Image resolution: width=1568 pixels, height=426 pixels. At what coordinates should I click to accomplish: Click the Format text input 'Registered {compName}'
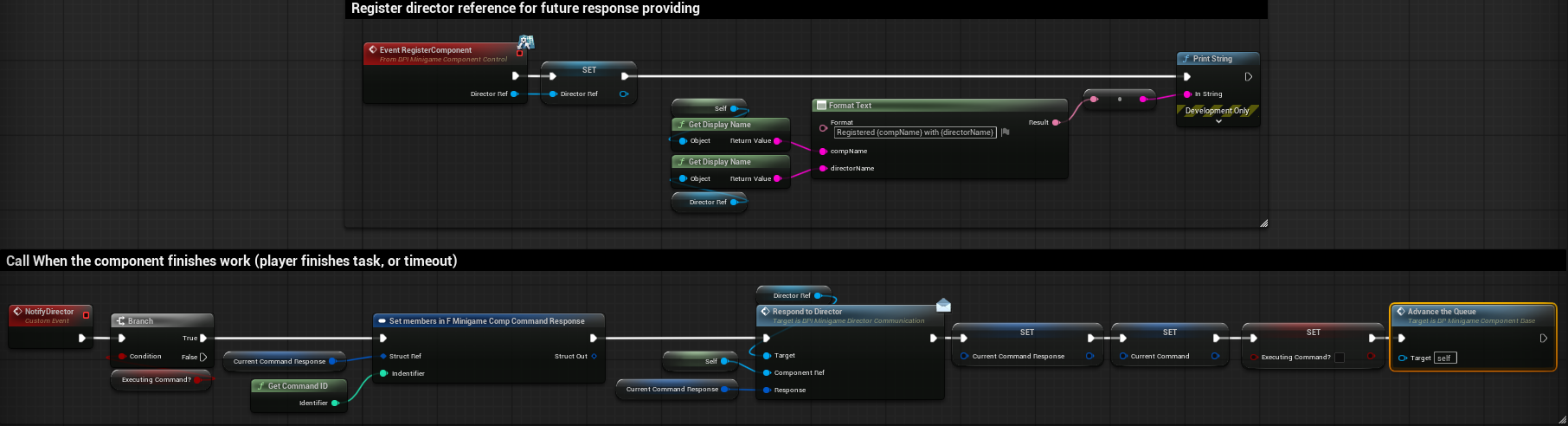point(915,132)
